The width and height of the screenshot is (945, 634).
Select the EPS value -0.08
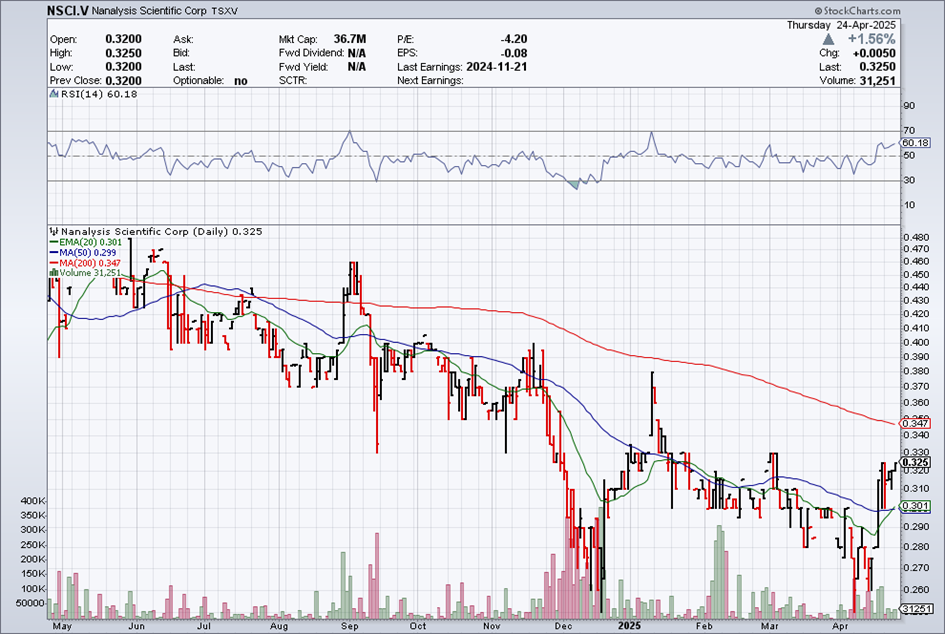[x=513, y=53]
